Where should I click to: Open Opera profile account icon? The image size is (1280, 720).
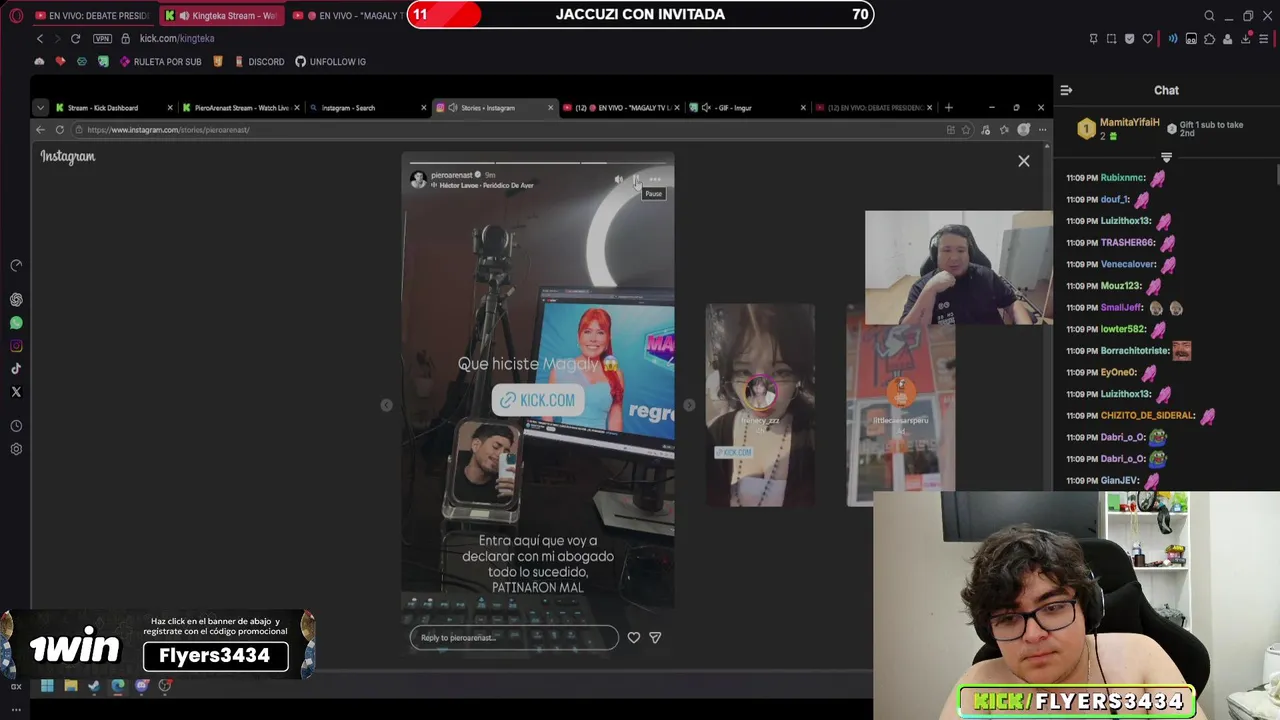1228,39
